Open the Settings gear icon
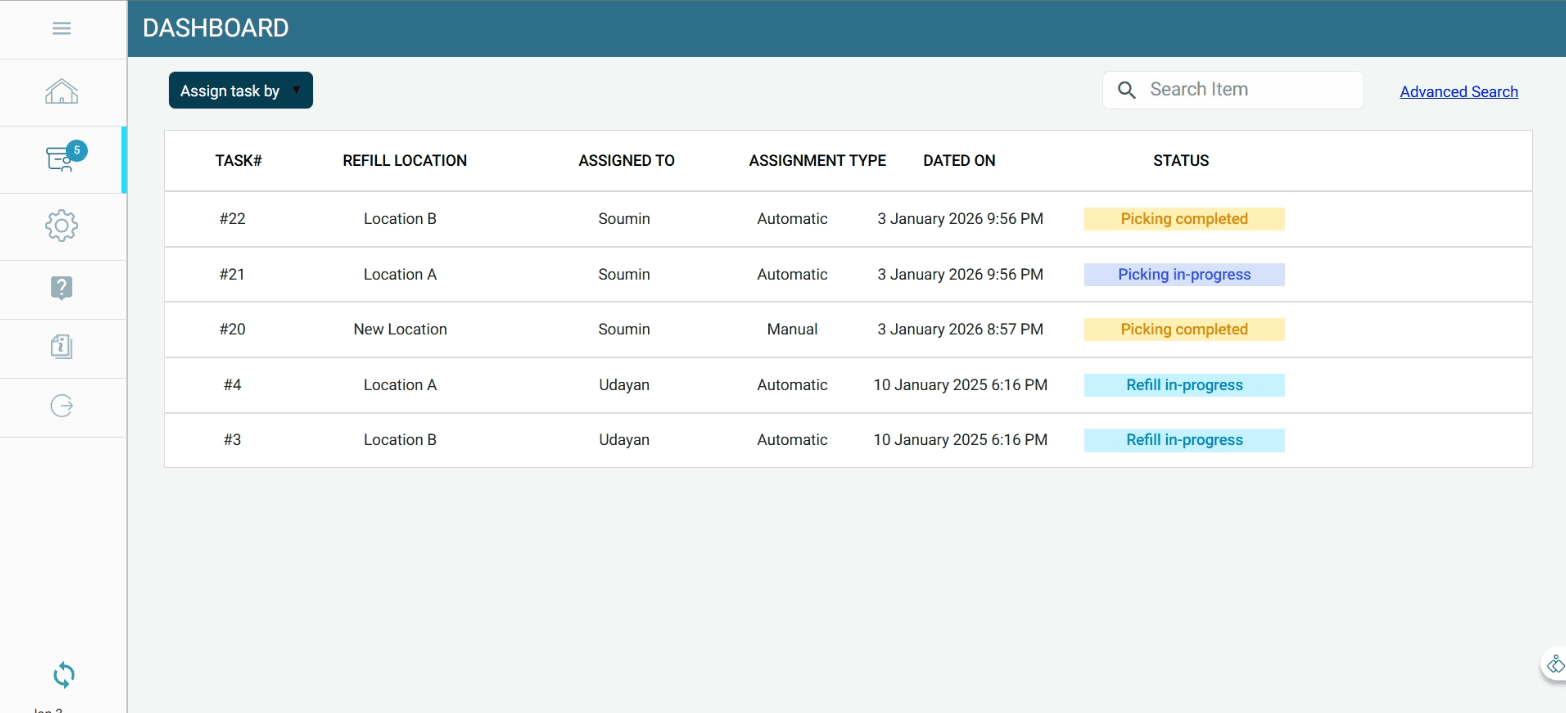This screenshot has width=1566, height=713. click(62, 226)
